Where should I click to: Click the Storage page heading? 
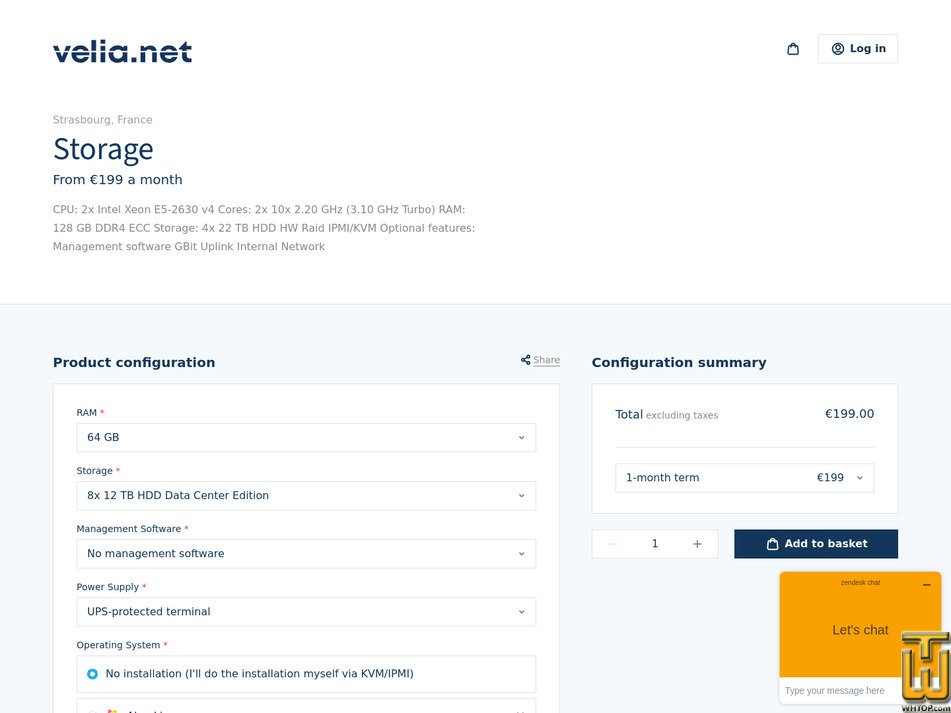(x=103, y=149)
